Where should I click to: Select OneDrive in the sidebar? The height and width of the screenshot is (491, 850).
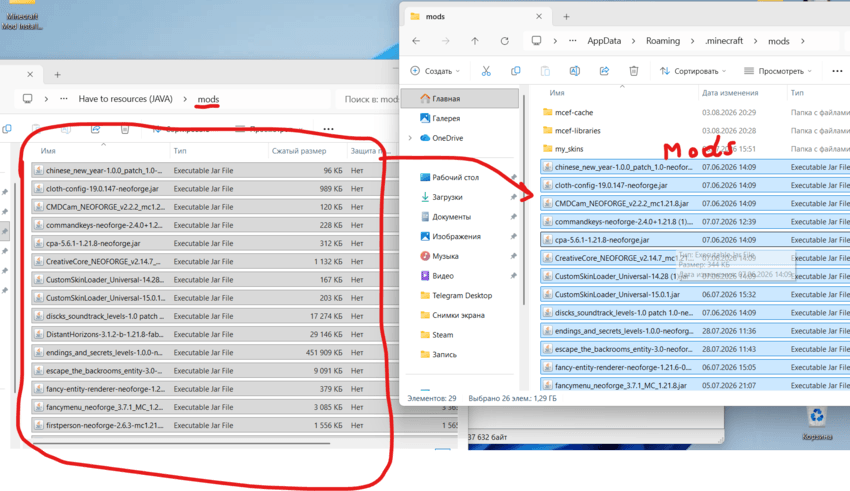tap(447, 138)
